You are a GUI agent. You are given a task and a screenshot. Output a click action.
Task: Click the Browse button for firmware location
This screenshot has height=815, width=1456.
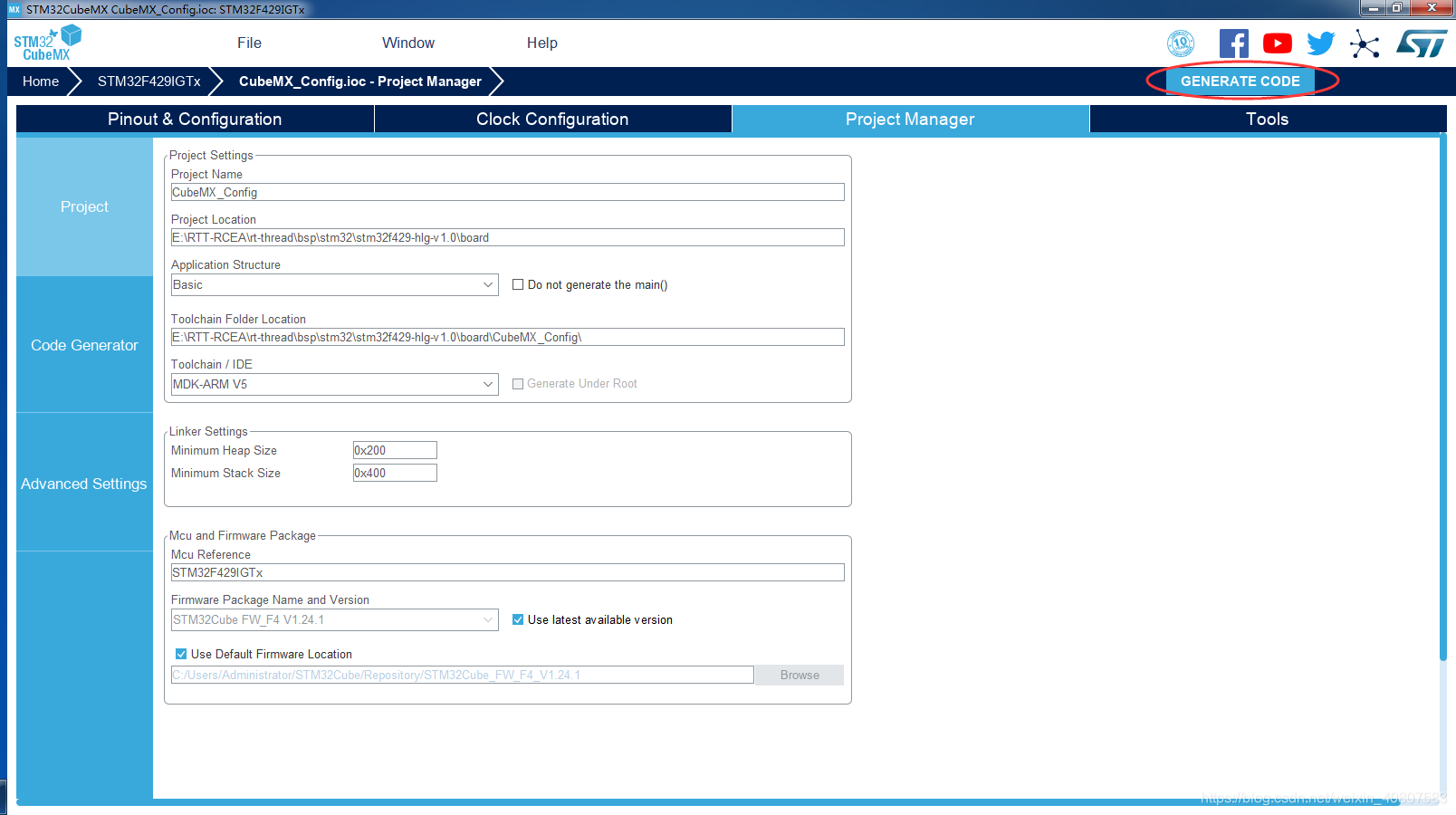pyautogui.click(x=800, y=675)
